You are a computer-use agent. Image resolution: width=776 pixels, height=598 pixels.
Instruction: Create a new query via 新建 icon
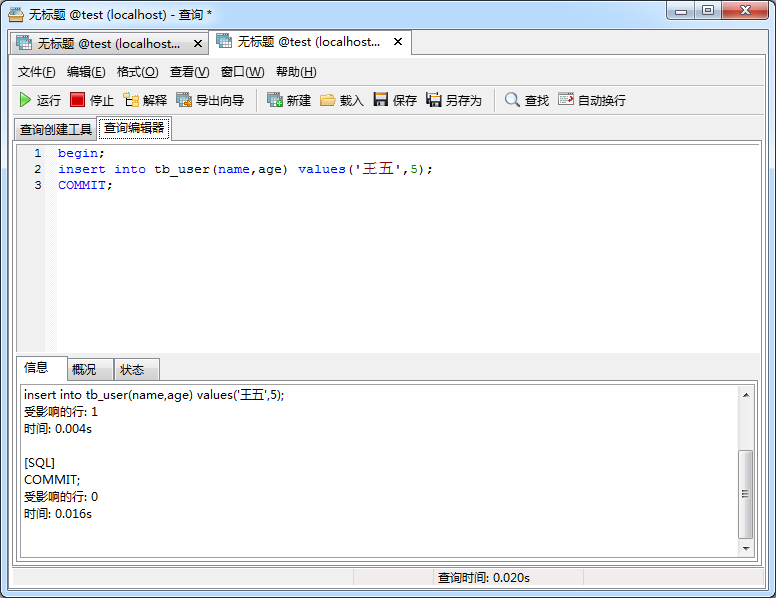[275, 100]
